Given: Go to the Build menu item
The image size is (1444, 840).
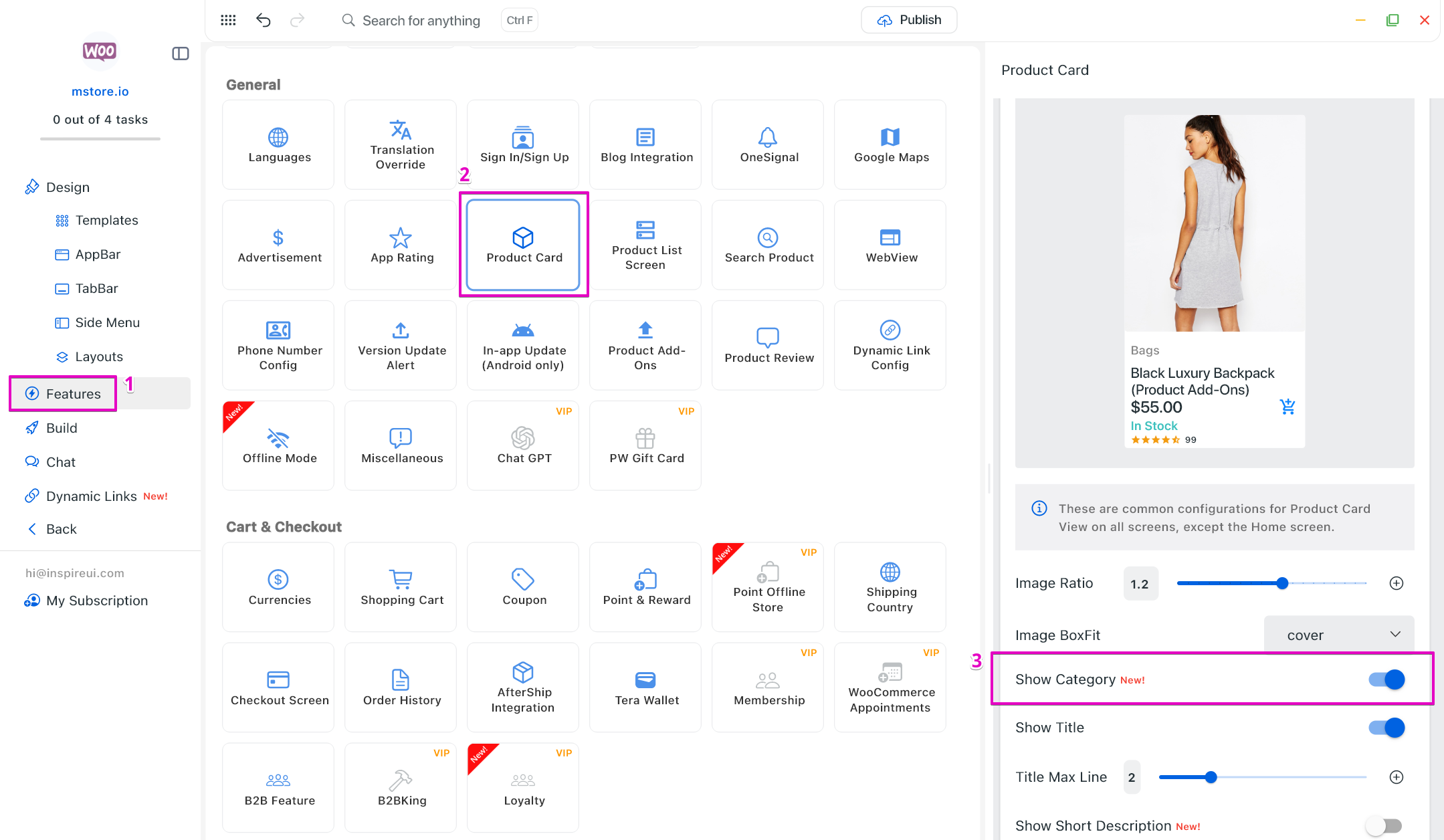Looking at the screenshot, I should [x=62, y=428].
